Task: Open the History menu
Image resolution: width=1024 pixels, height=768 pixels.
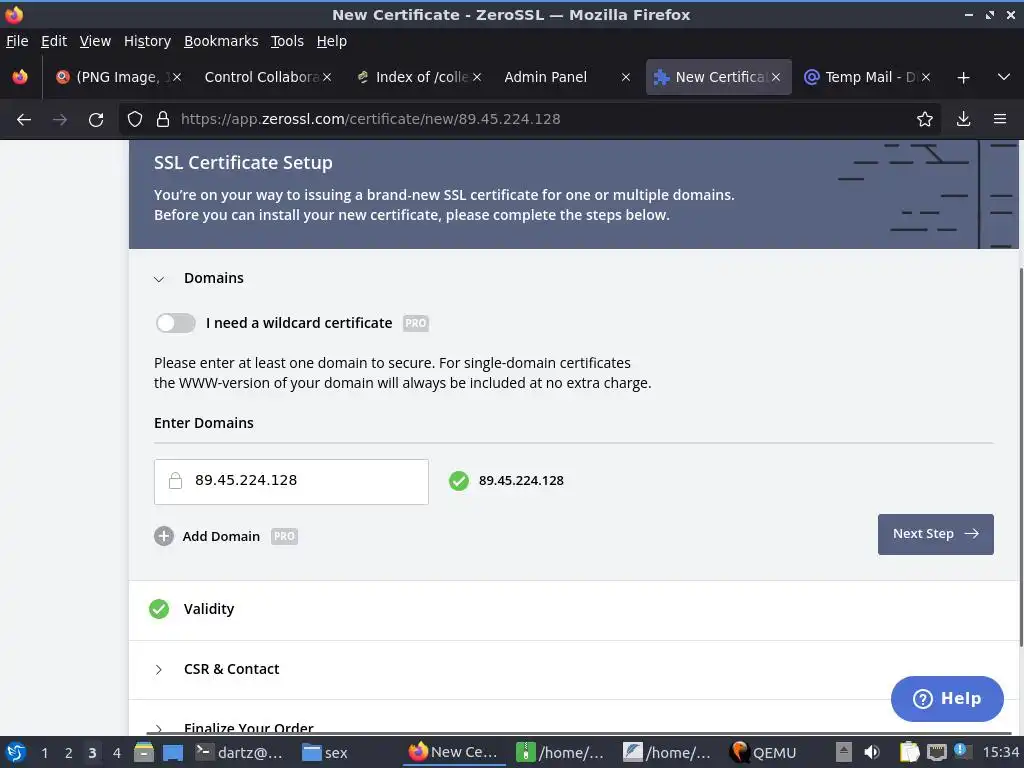Action: (147, 41)
